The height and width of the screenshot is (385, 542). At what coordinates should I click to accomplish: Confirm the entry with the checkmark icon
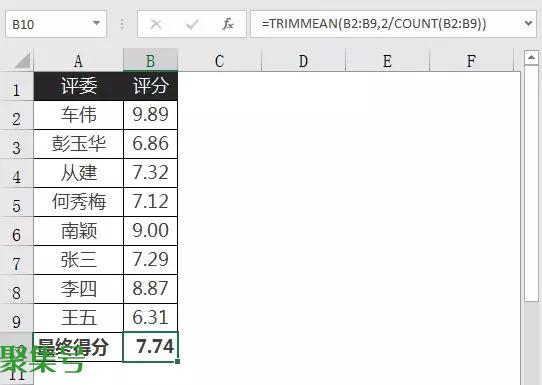[x=192, y=24]
